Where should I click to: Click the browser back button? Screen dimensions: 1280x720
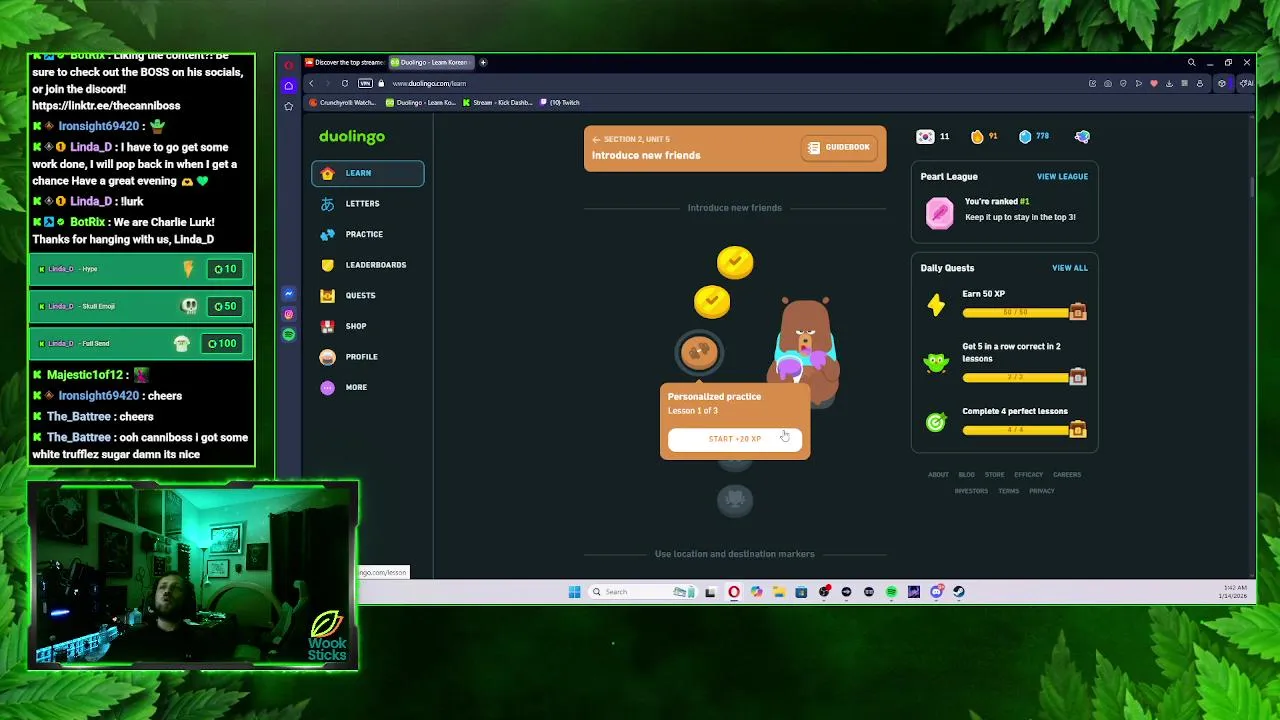pyautogui.click(x=311, y=83)
